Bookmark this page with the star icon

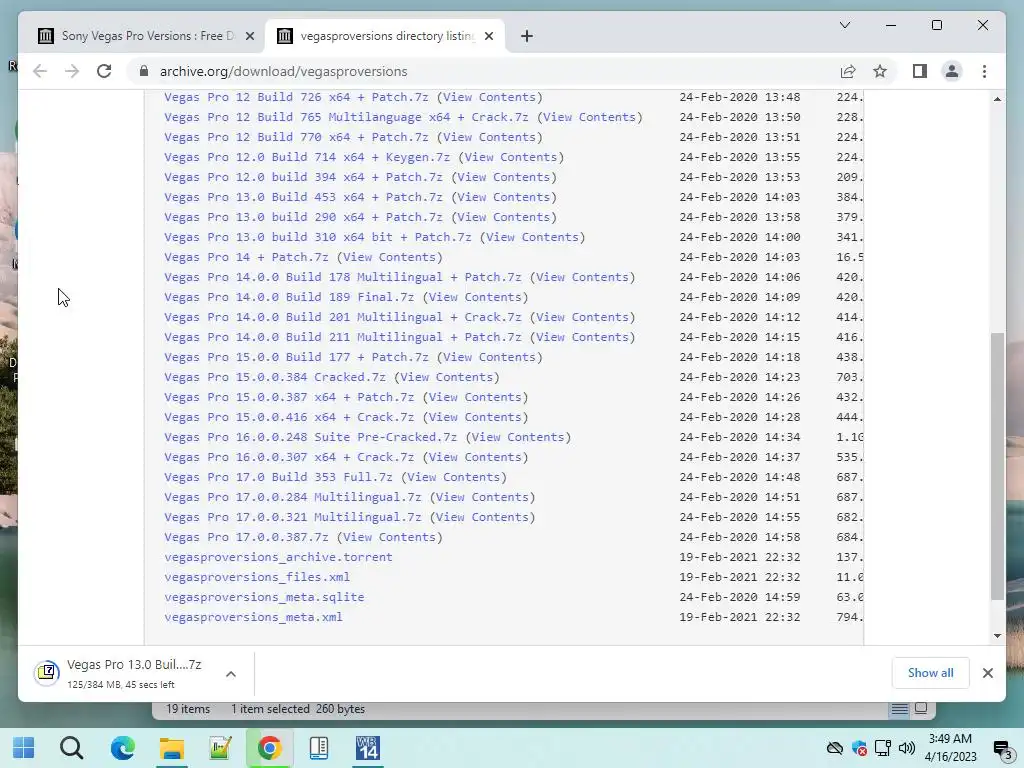880,71
